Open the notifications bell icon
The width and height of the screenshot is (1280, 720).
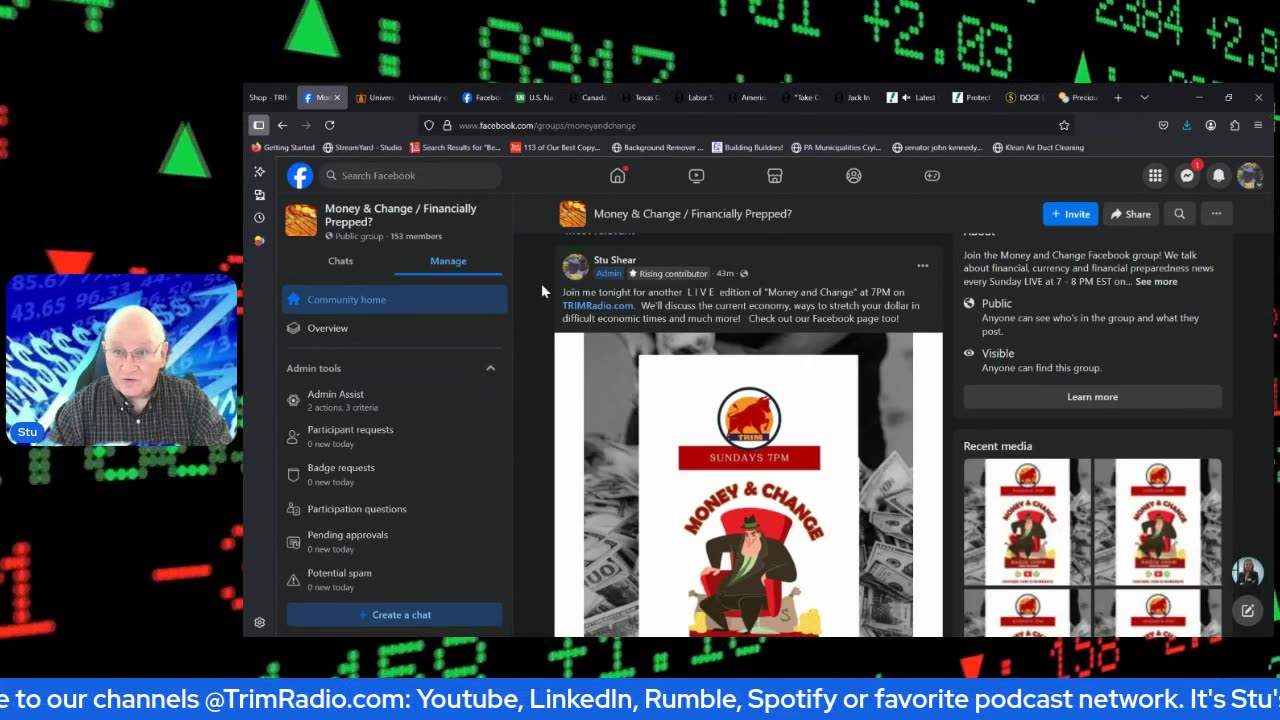(x=1218, y=176)
